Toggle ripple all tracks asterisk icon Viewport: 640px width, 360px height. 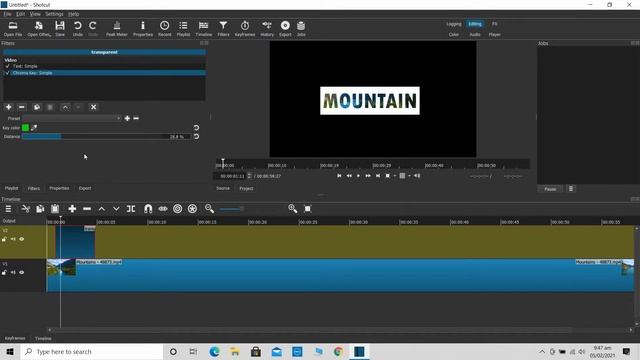click(x=192, y=209)
